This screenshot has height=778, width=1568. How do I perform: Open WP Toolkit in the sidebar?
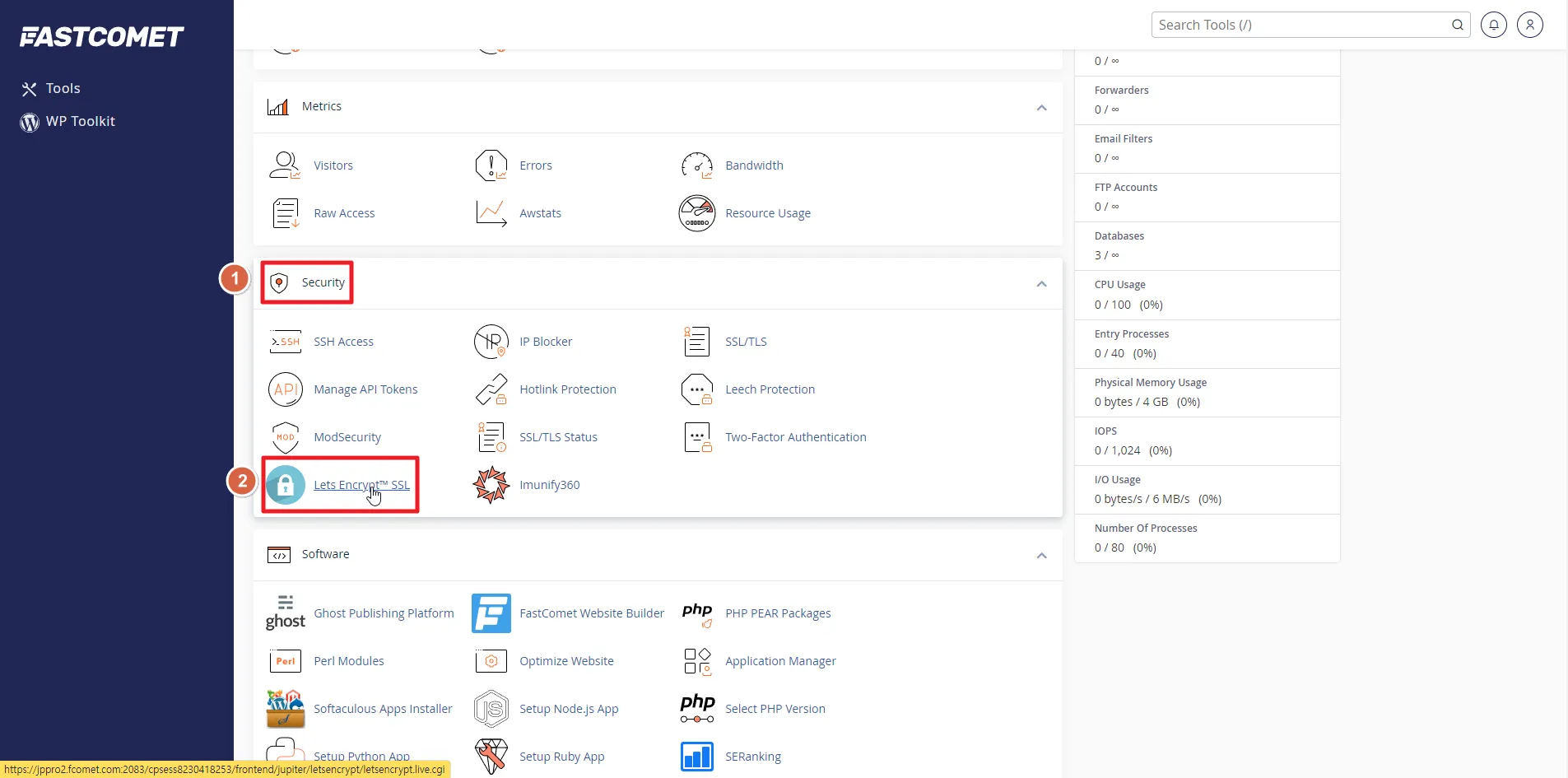68,121
